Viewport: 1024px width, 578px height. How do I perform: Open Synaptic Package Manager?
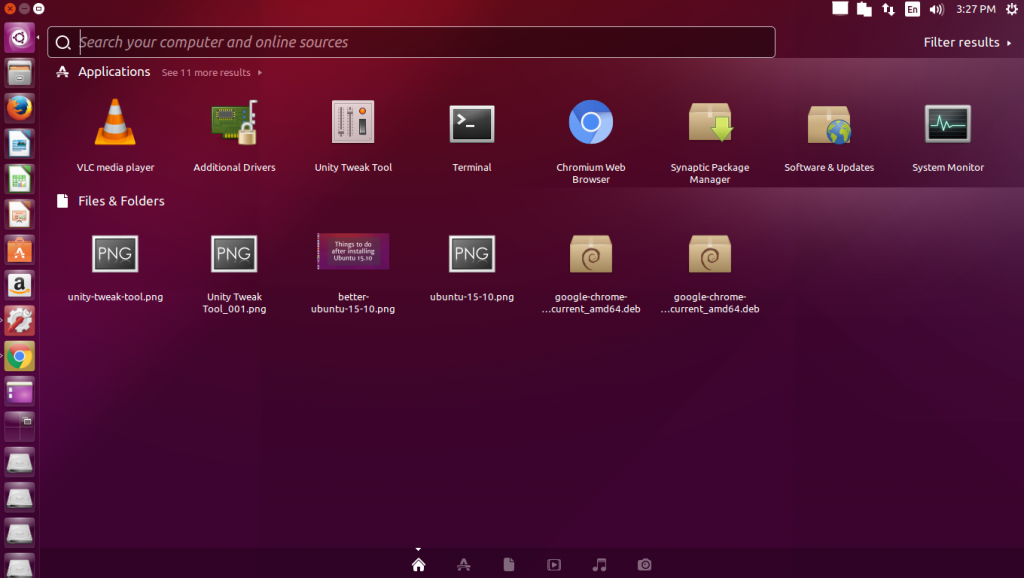[x=710, y=124]
